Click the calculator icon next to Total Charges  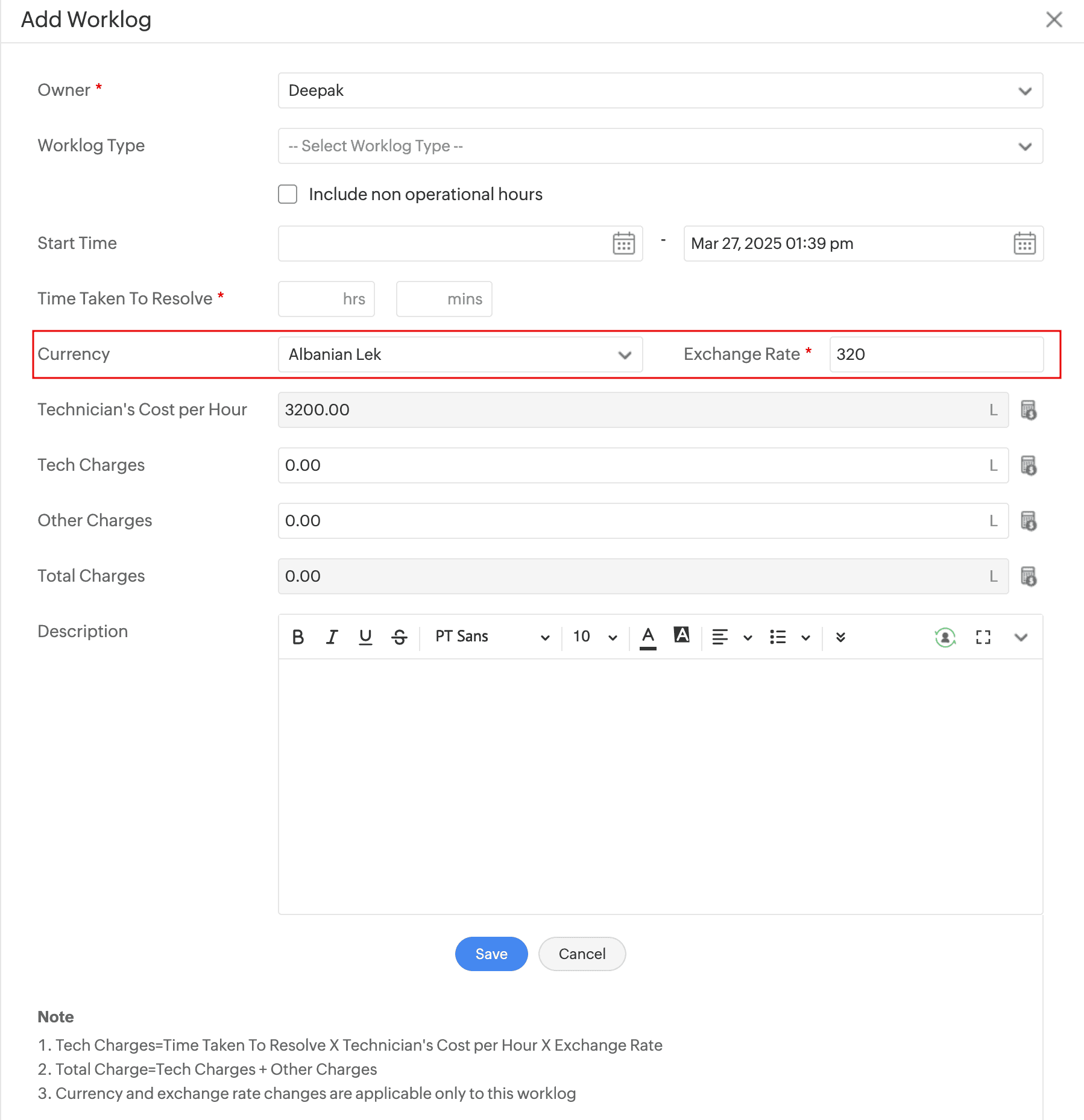pos(1030,576)
